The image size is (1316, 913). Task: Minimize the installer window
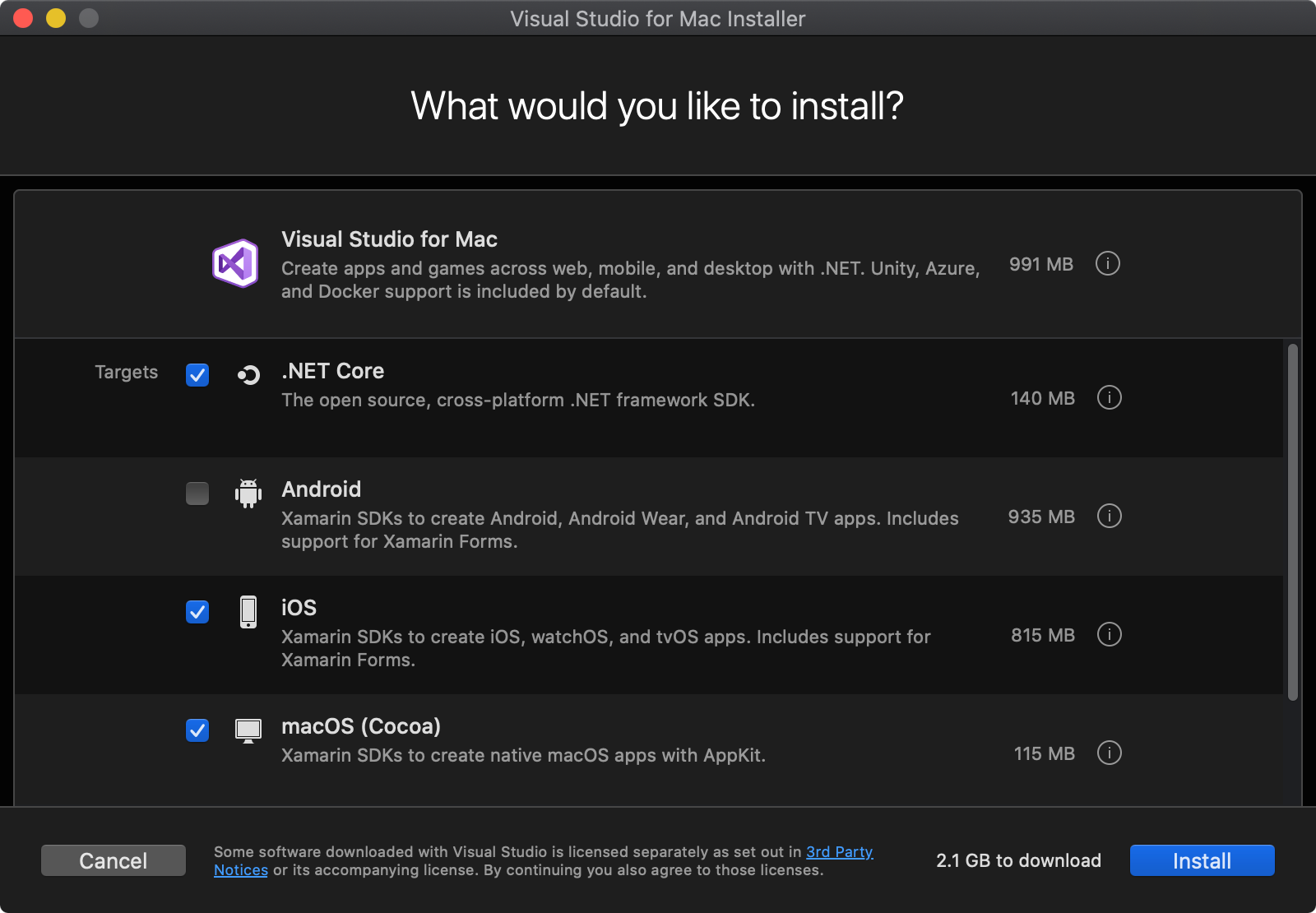pyautogui.click(x=56, y=18)
